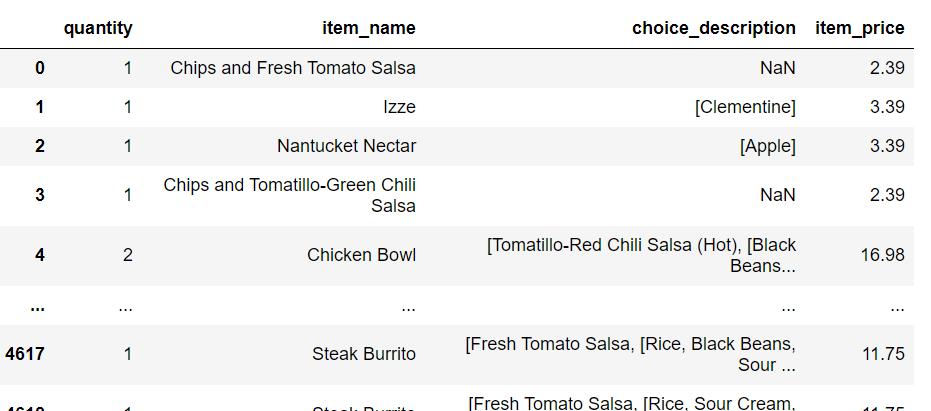The height and width of the screenshot is (411, 931).
Task: Click the Chicken Bowl item name
Action: point(361,255)
